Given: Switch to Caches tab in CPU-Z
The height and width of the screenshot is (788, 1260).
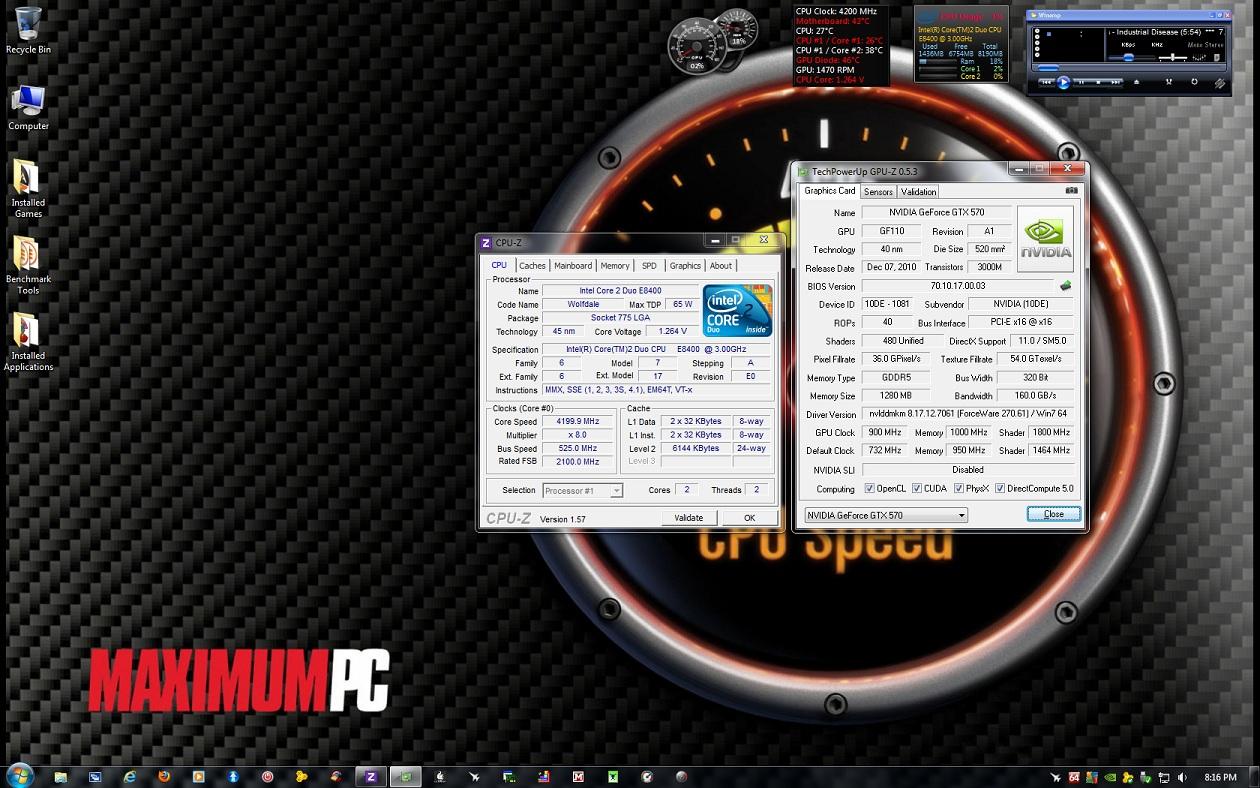Looking at the screenshot, I should click(532, 266).
